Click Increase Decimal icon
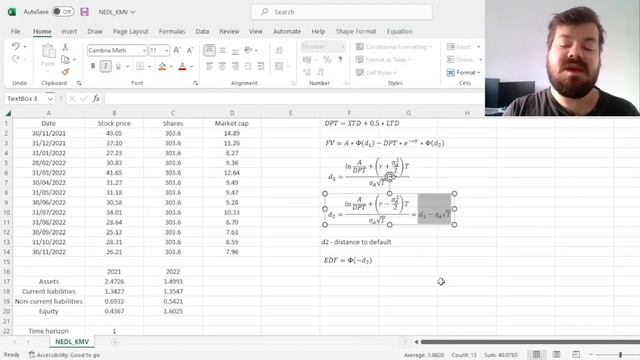Screen dimensions: 640x360 307,72
